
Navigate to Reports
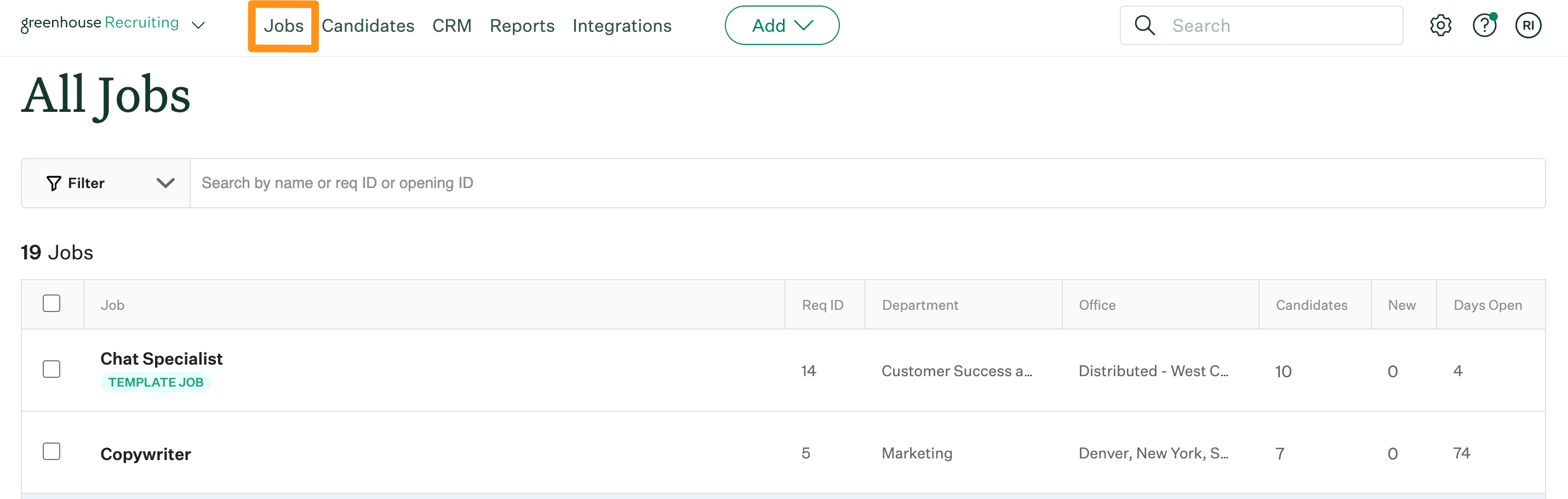522,26
